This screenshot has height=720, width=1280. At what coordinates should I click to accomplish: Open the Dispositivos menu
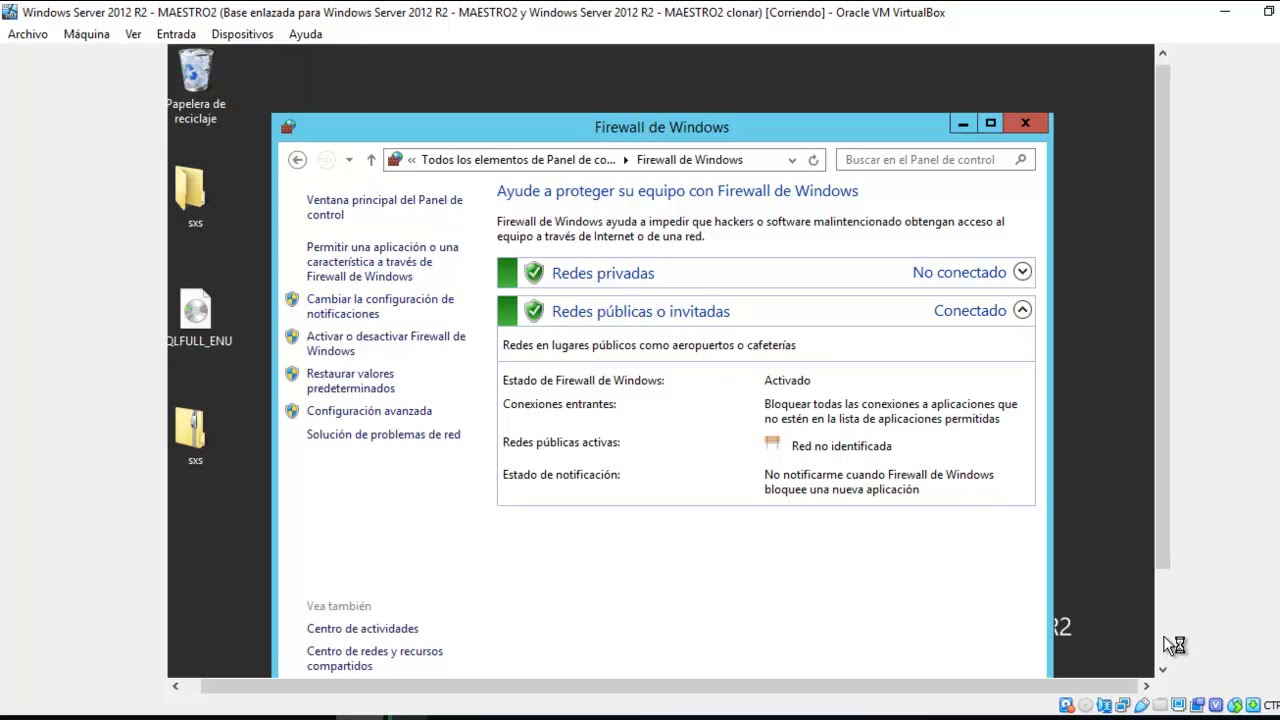[242, 34]
